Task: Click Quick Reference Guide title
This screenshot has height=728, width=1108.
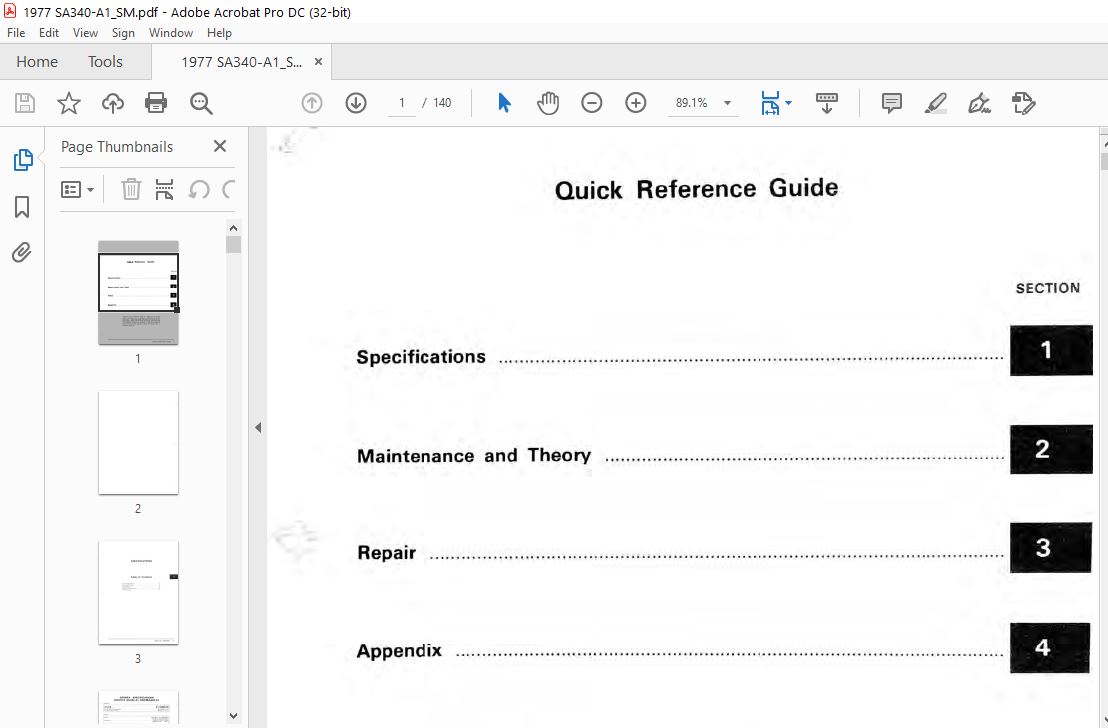Action: (x=696, y=189)
